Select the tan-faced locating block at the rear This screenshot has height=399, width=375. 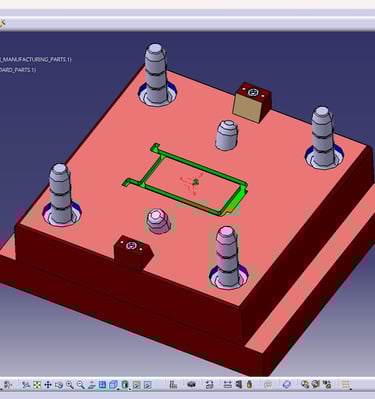[252, 103]
